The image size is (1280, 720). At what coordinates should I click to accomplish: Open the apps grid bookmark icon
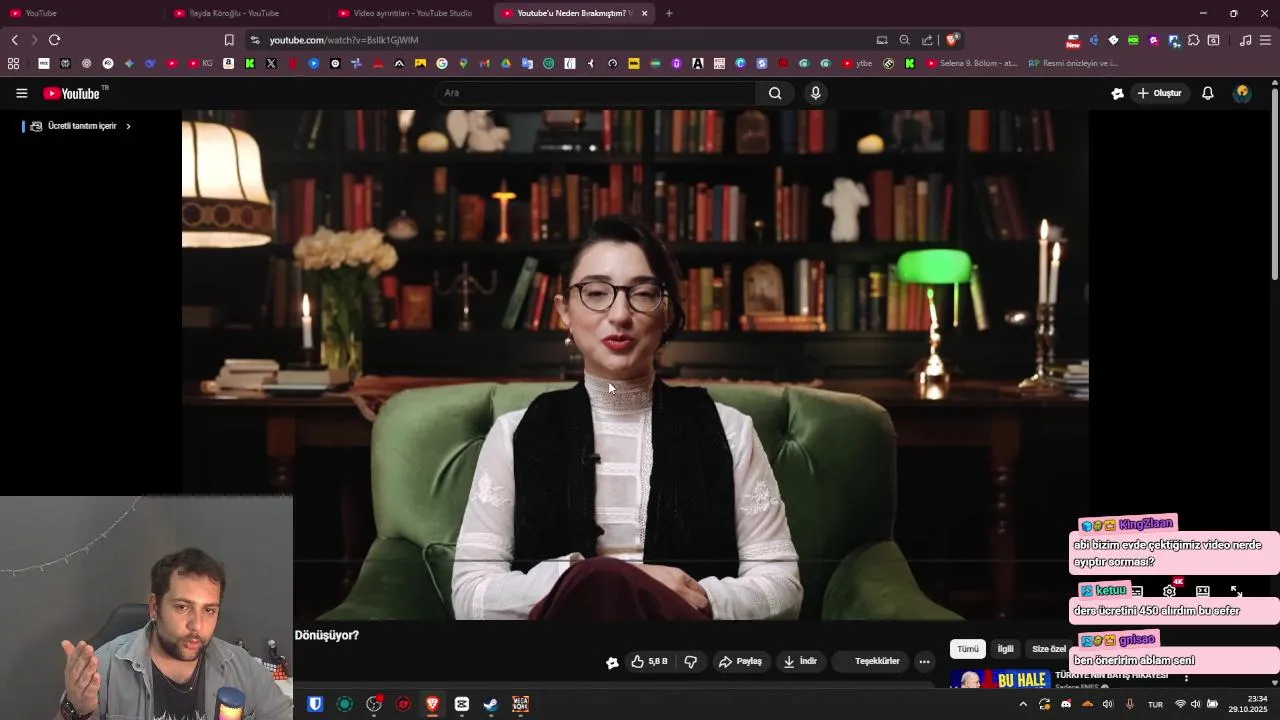(13, 63)
